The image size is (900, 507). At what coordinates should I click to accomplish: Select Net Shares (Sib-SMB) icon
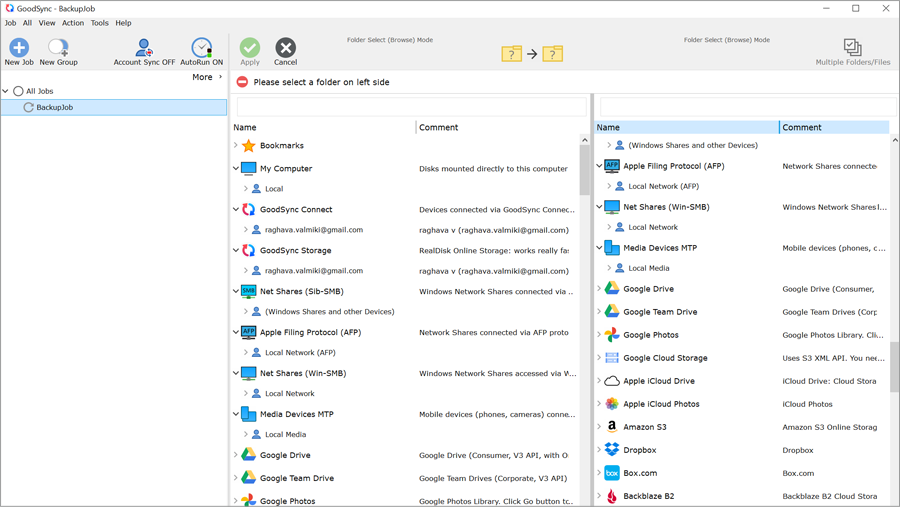point(249,292)
